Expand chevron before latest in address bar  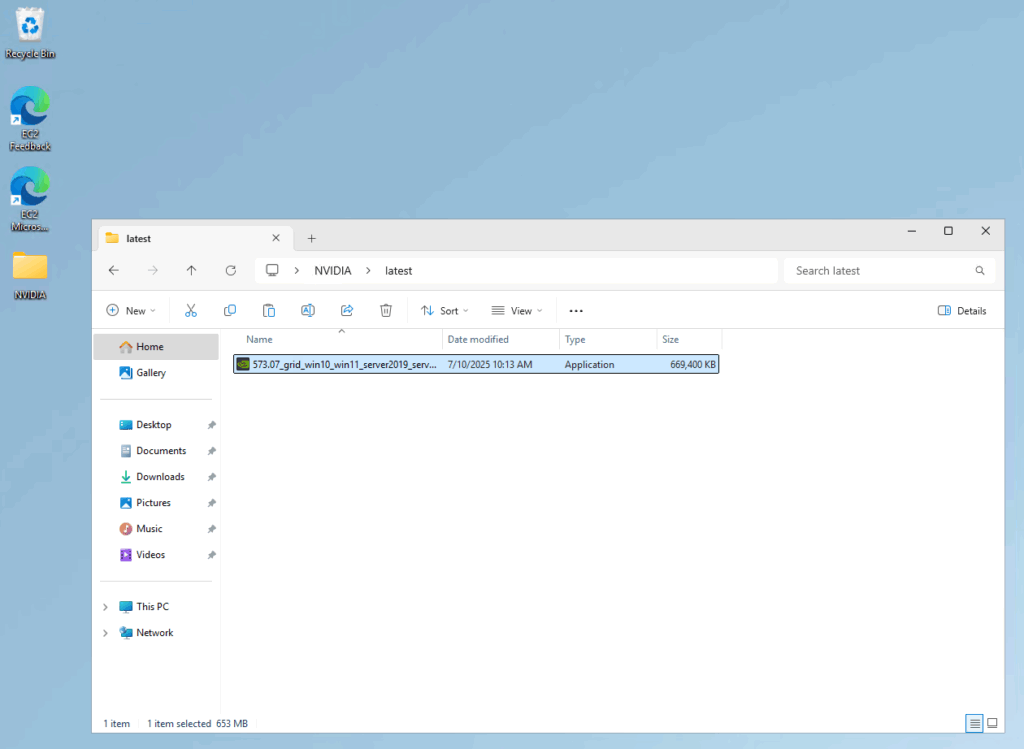[368, 270]
